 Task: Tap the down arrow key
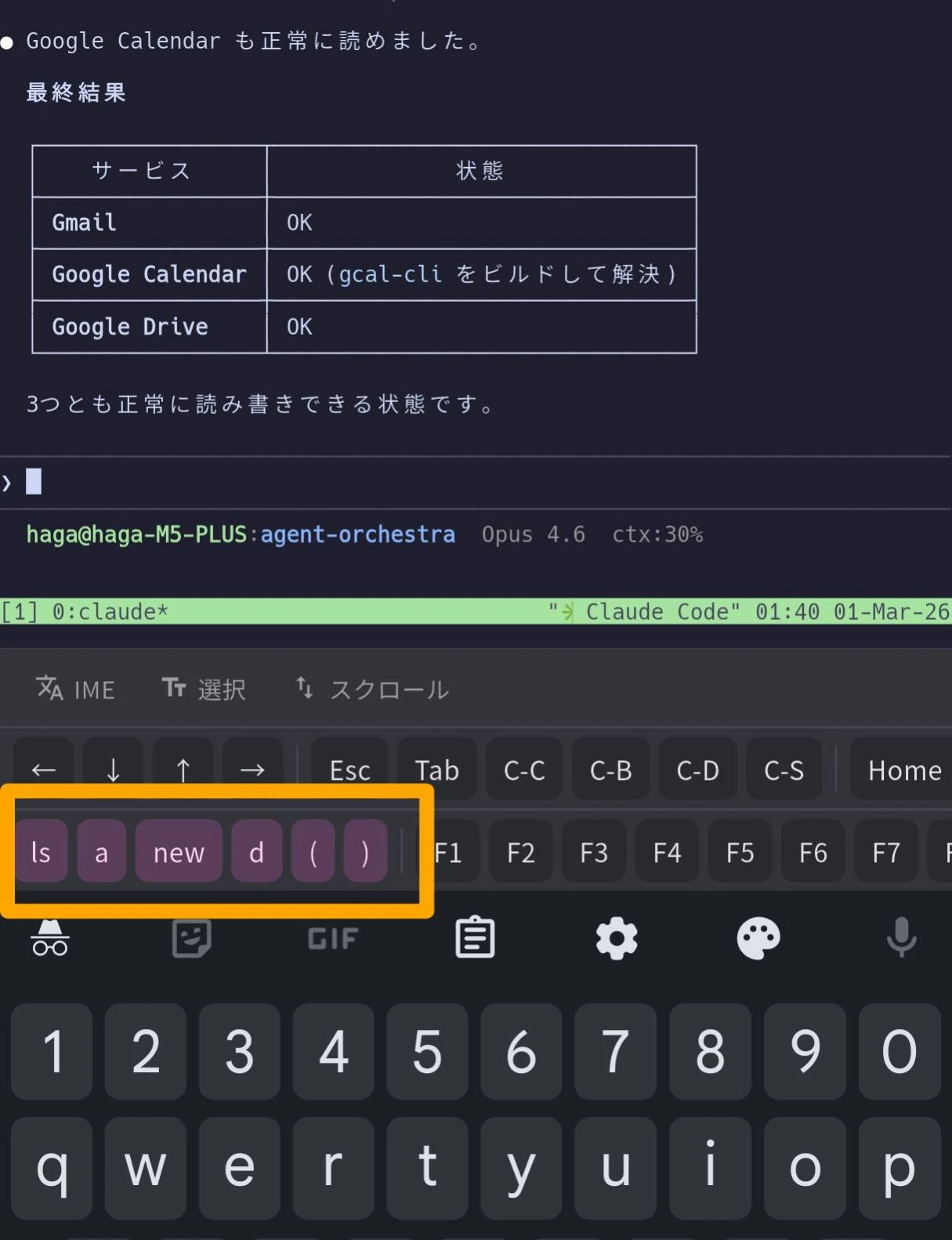click(x=114, y=770)
